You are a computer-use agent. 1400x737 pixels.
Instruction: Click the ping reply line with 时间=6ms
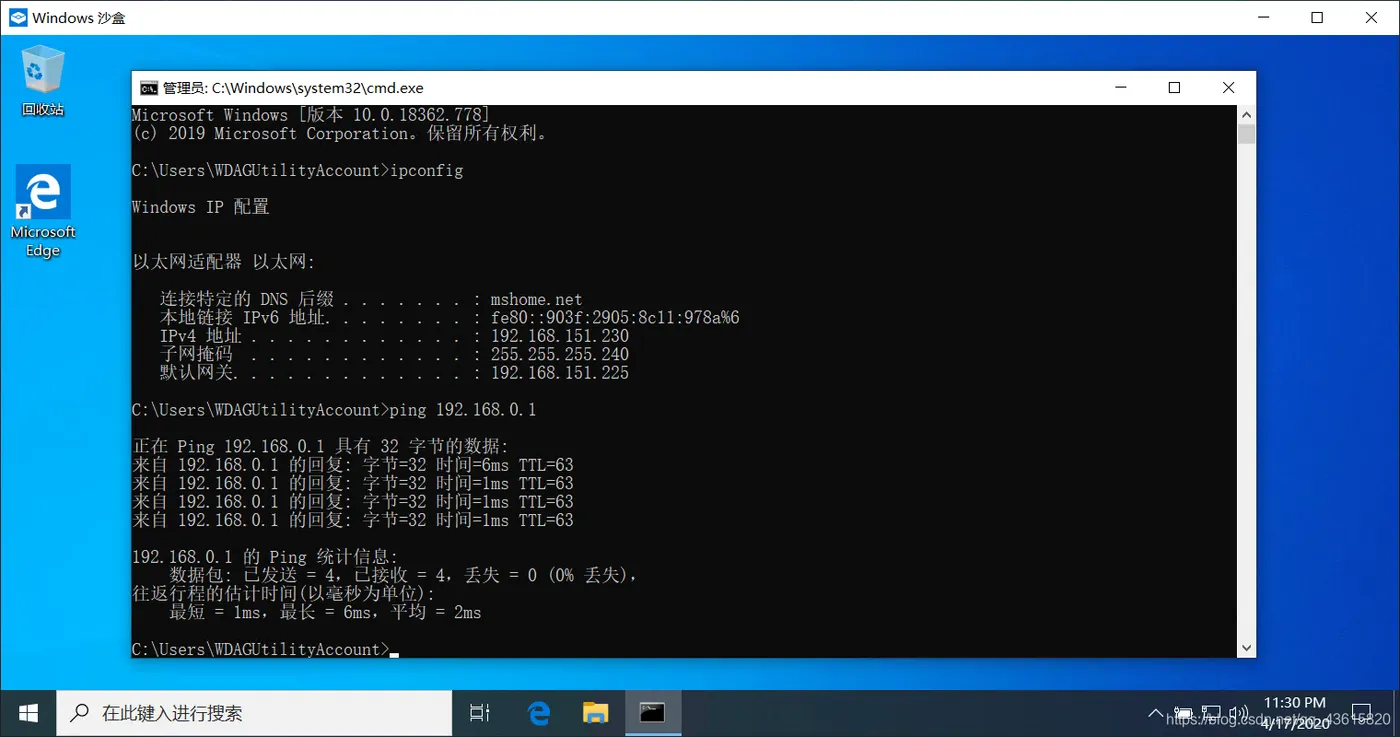pos(353,465)
